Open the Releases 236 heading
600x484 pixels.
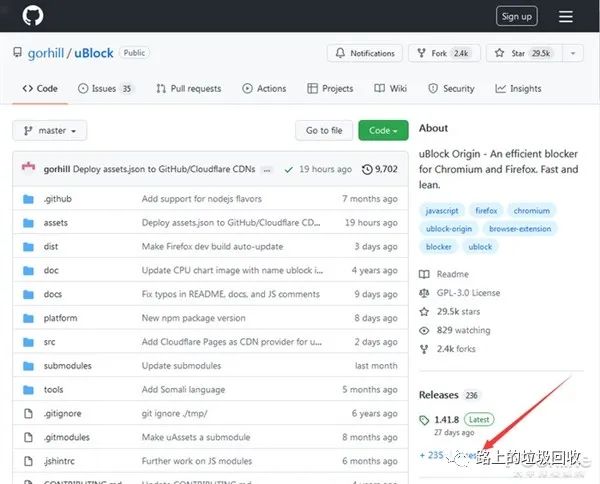click(x=449, y=395)
